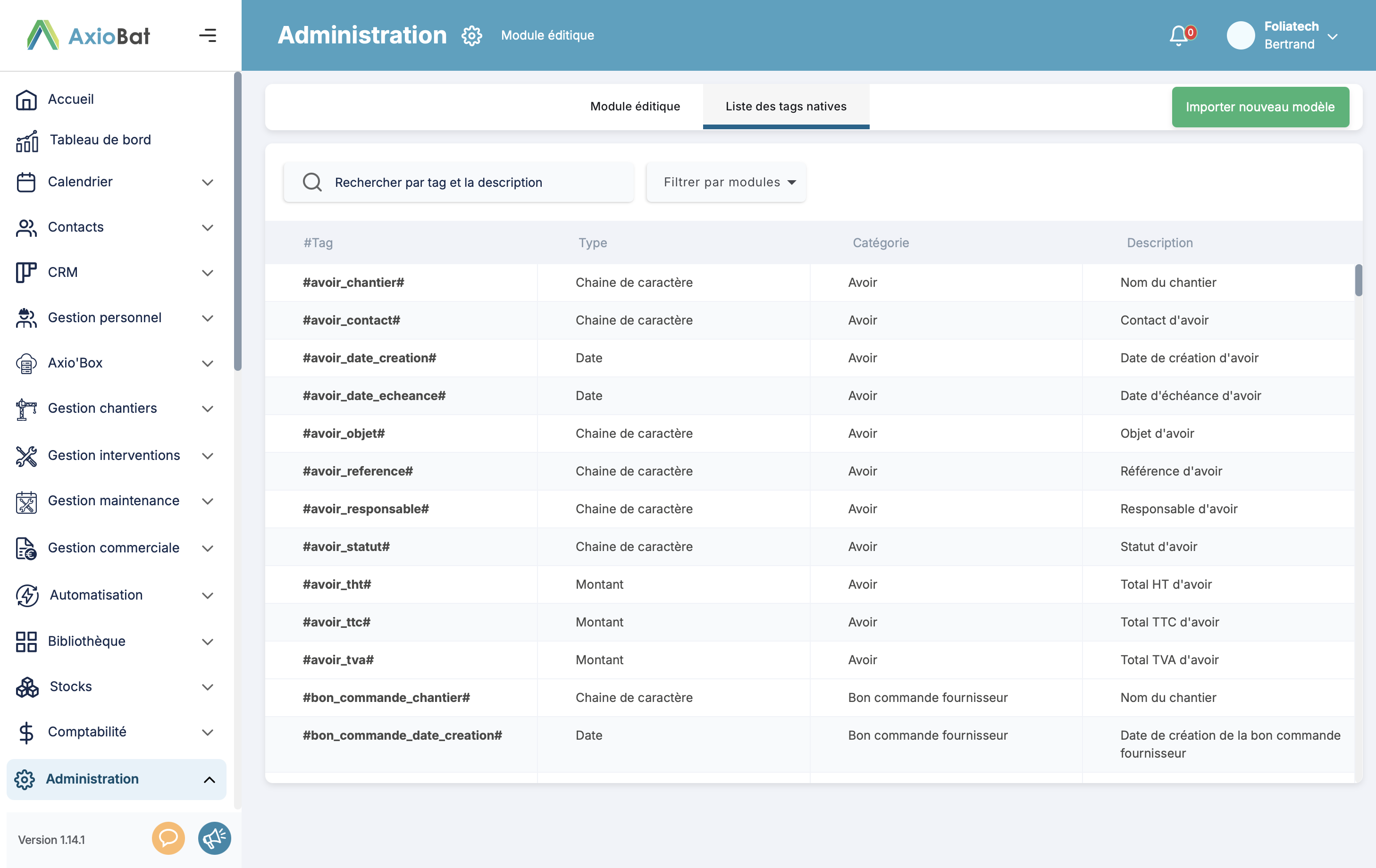Click the Automatisation lightning icon
1376x868 pixels.
[27, 595]
